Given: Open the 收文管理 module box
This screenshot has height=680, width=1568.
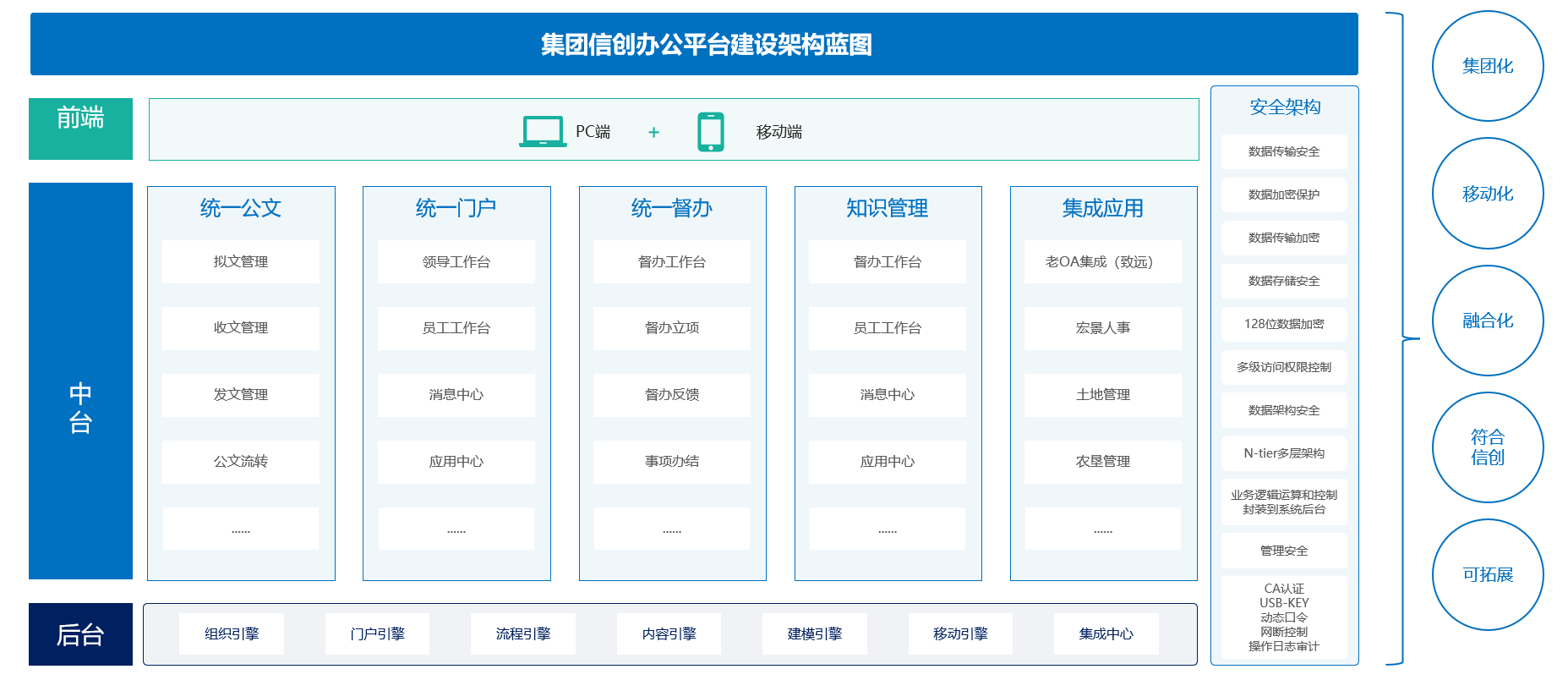Looking at the screenshot, I should click(x=241, y=328).
